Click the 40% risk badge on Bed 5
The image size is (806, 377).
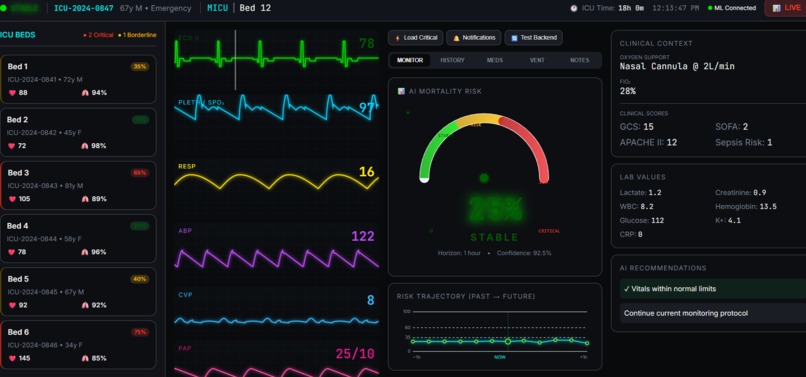coord(140,279)
